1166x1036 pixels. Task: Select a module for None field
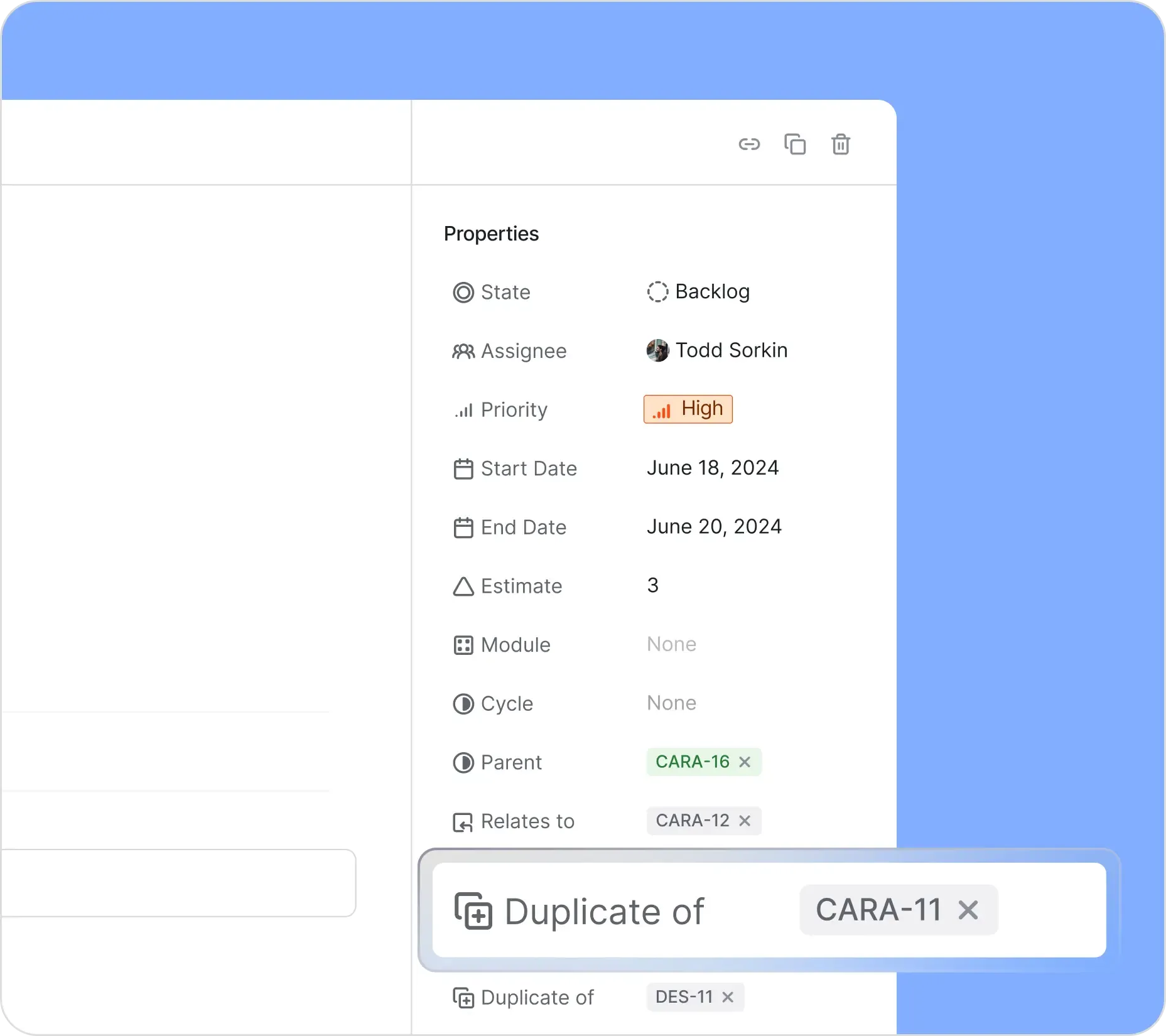(x=671, y=645)
